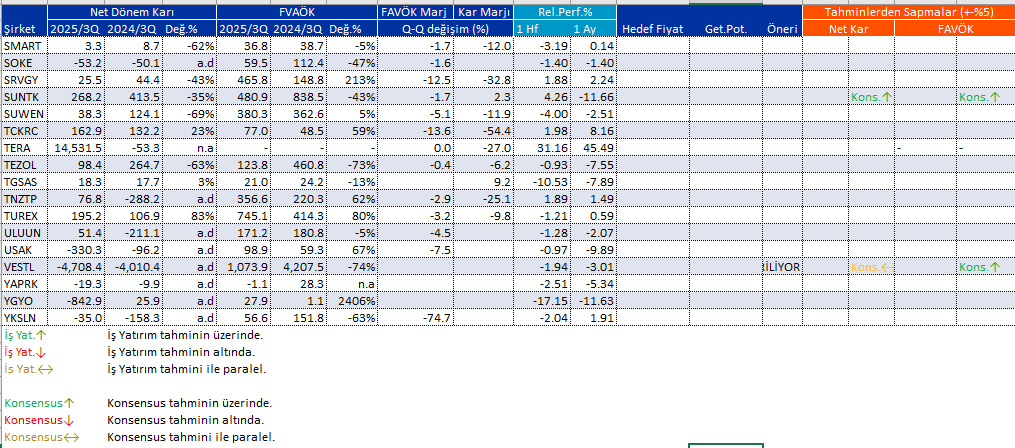Select the 'Tahminlerden Sapmalar' orange header
This screenshot has width=1015, height=448.
(x=908, y=12)
